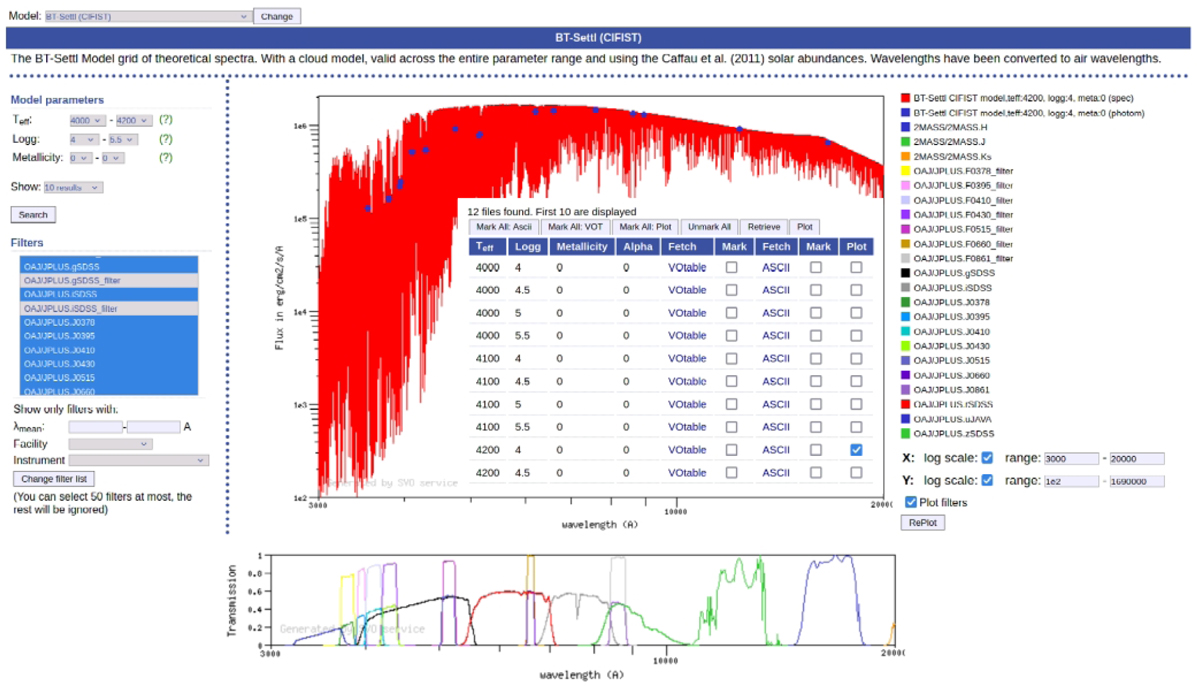Disable the Plot filters checkbox
The image size is (1200, 686).
910,502
